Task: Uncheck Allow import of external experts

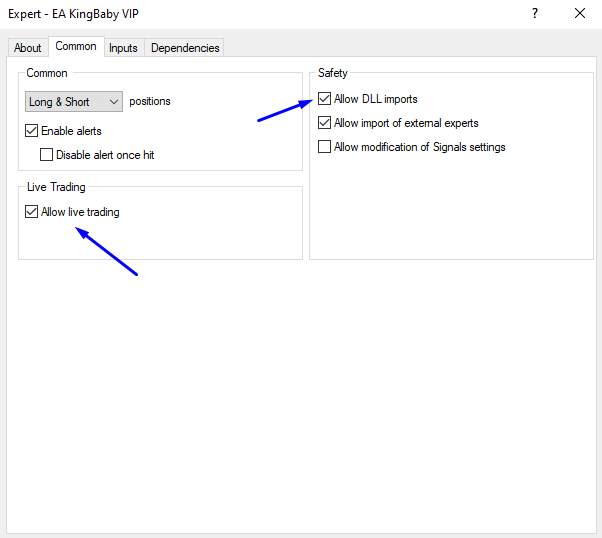Action: click(x=324, y=123)
